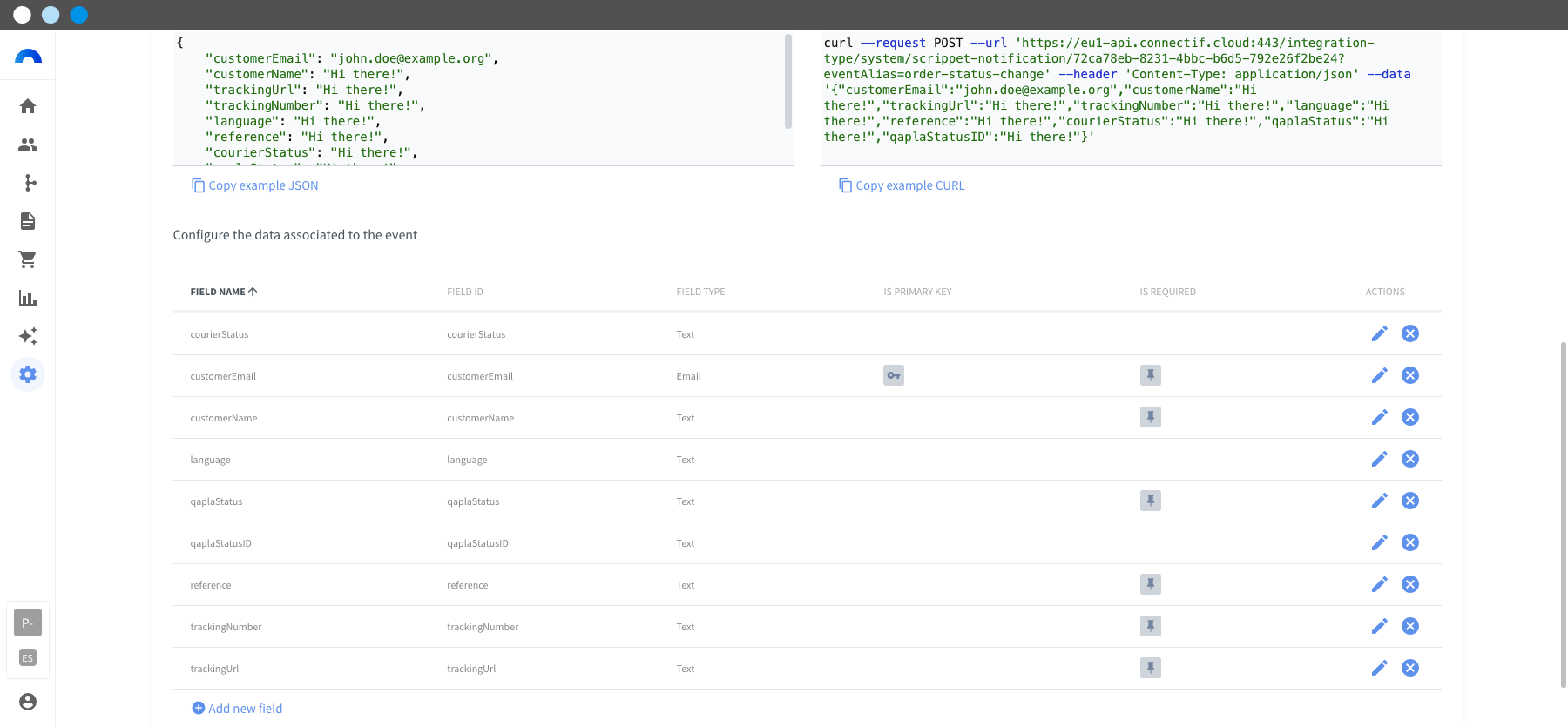Screen dimensions: 1568x727
Task: Delete the reference field
Action: [1410, 584]
